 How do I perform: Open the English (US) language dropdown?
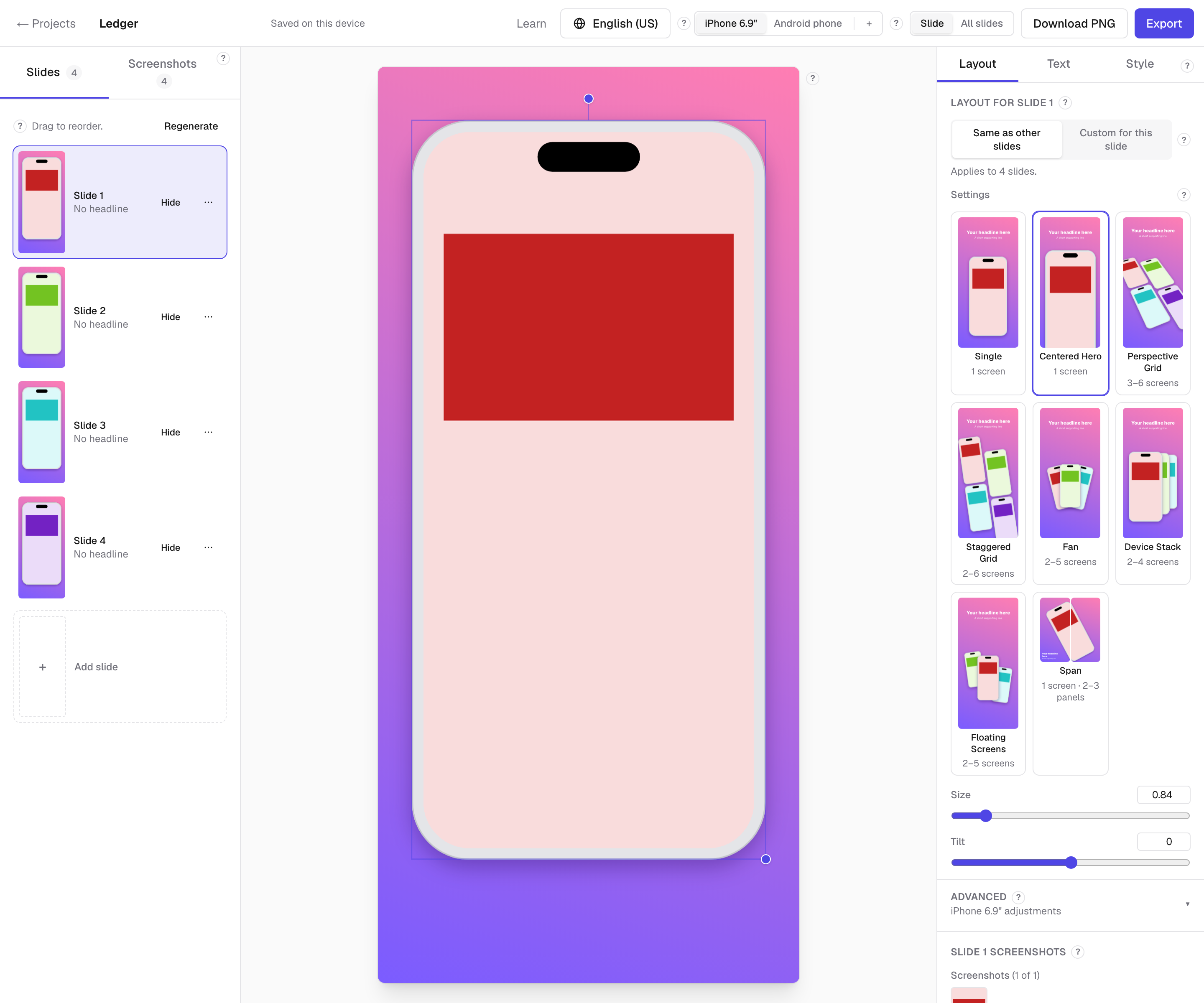coord(615,23)
